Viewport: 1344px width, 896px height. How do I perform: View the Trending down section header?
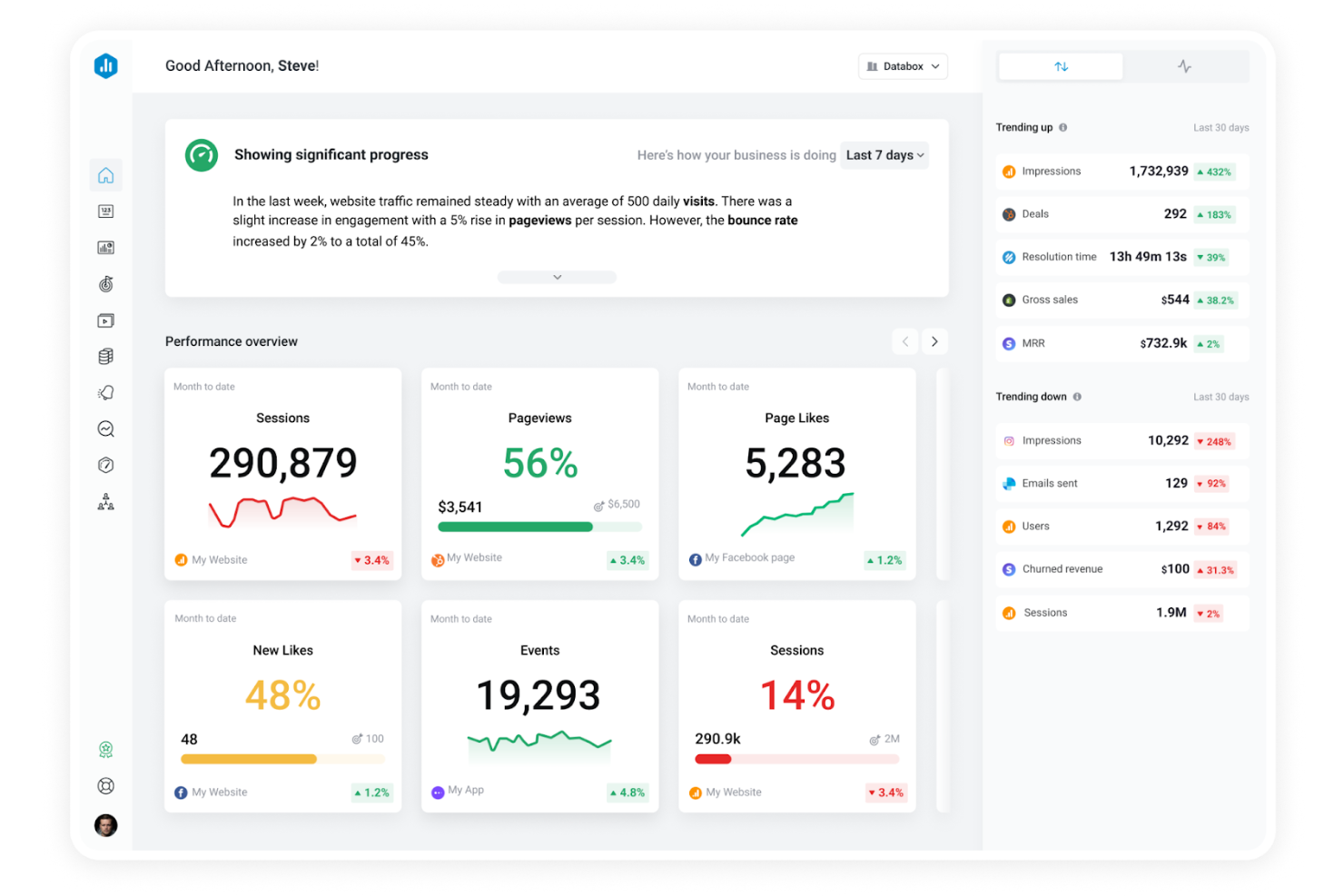coord(1032,396)
